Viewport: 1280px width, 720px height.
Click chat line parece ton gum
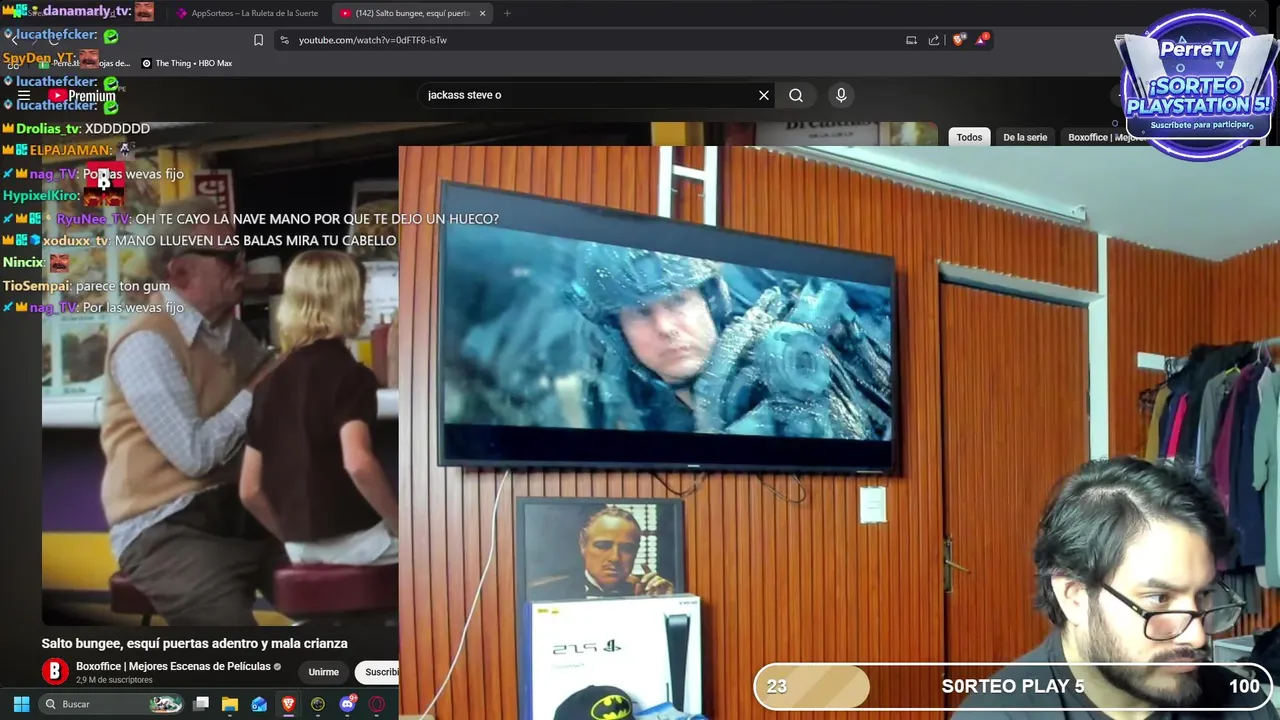coord(86,286)
